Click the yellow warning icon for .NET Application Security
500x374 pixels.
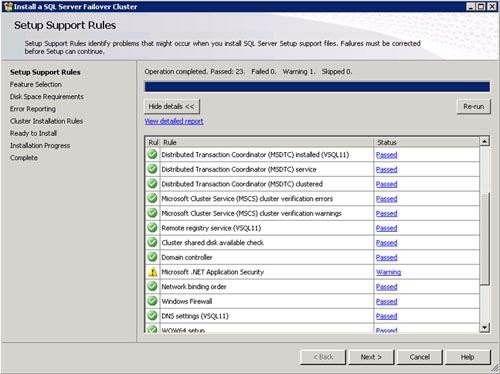152,272
